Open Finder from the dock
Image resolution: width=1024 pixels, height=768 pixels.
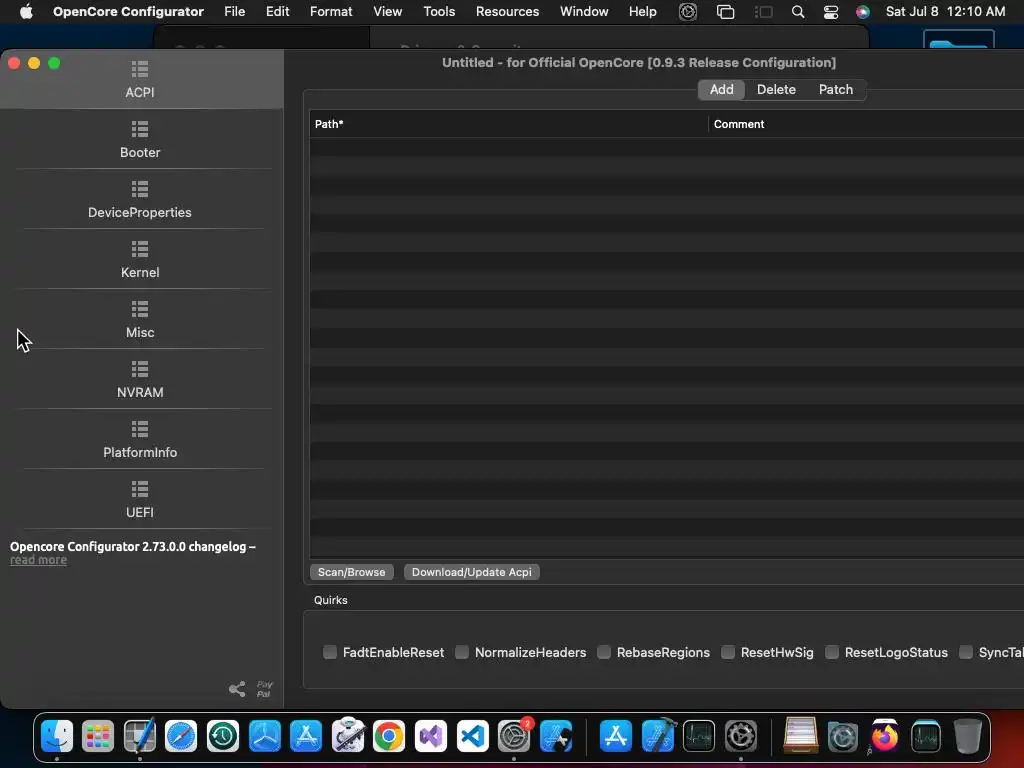pyautogui.click(x=57, y=736)
